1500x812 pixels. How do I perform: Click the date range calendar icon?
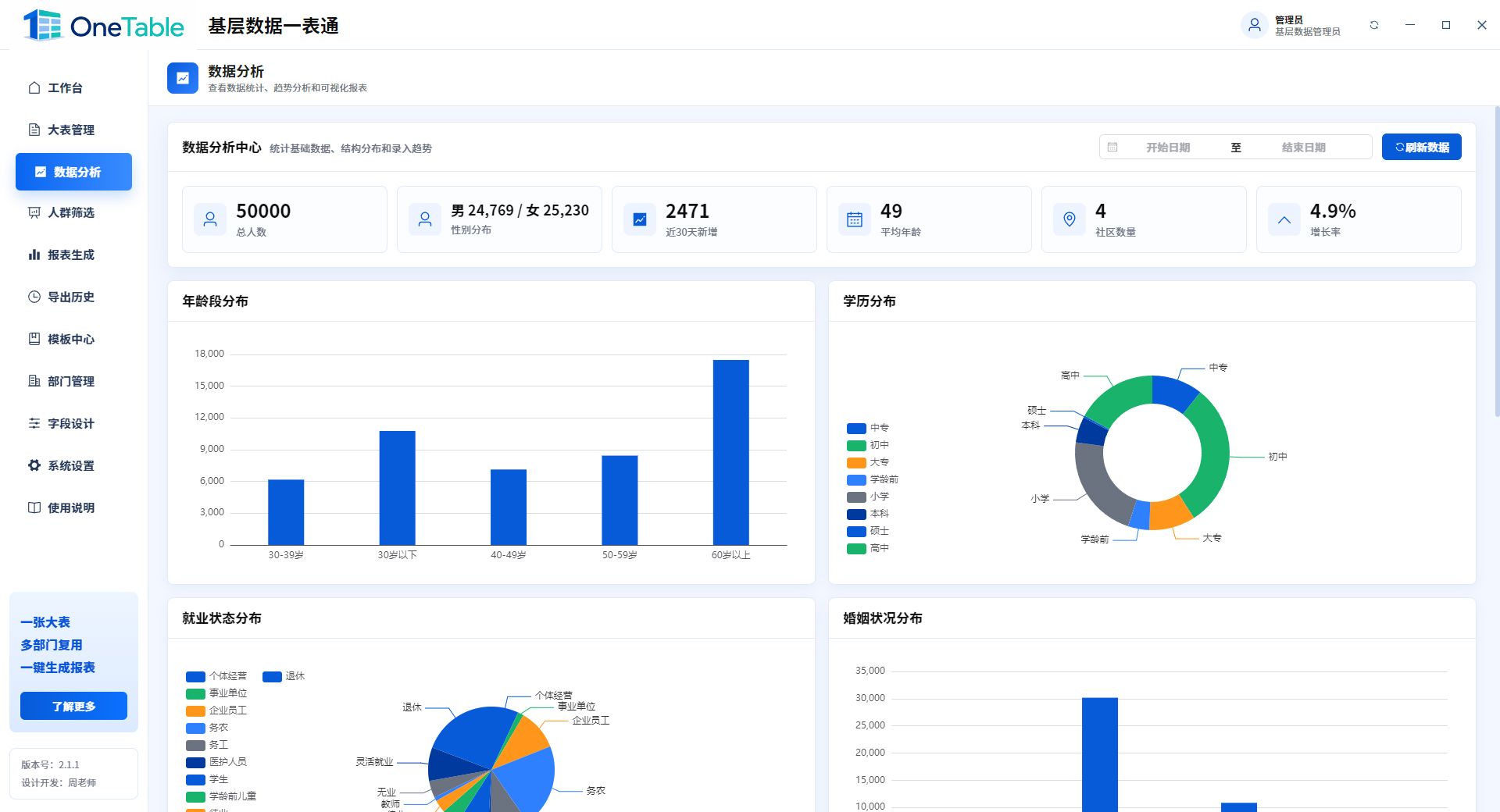(x=1112, y=147)
